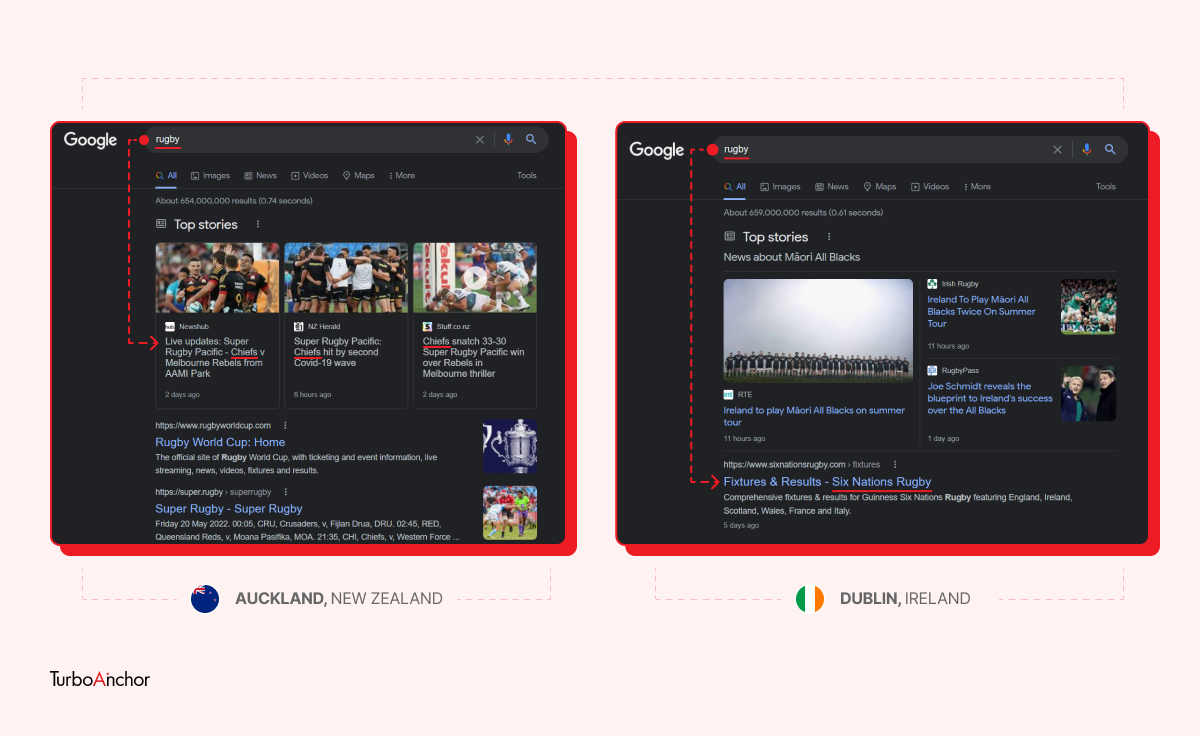
Task: Open the Newshub live updates Chiefs v Rebels story
Action: [215, 357]
